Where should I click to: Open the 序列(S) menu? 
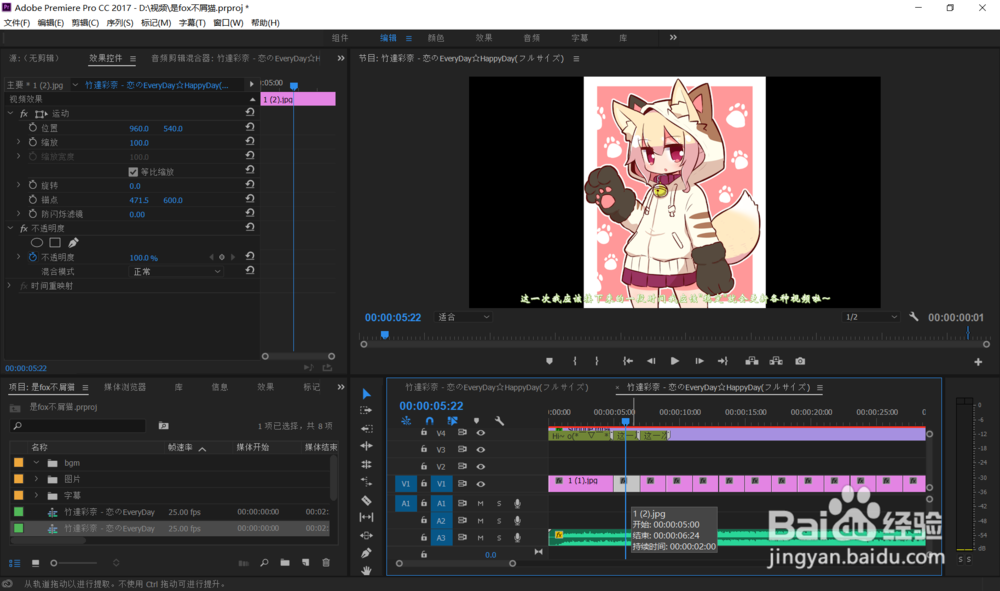point(119,23)
